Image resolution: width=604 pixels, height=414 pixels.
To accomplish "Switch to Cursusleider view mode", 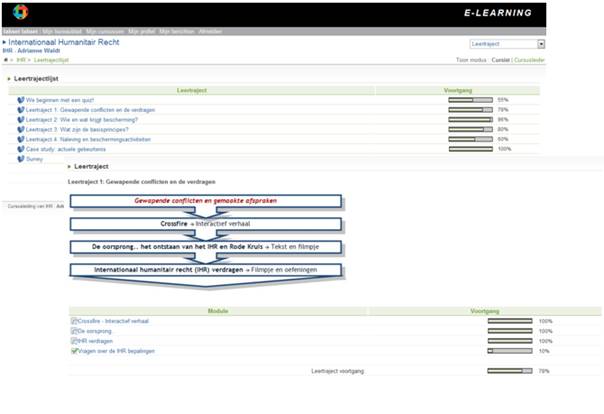I will coord(529,60).
